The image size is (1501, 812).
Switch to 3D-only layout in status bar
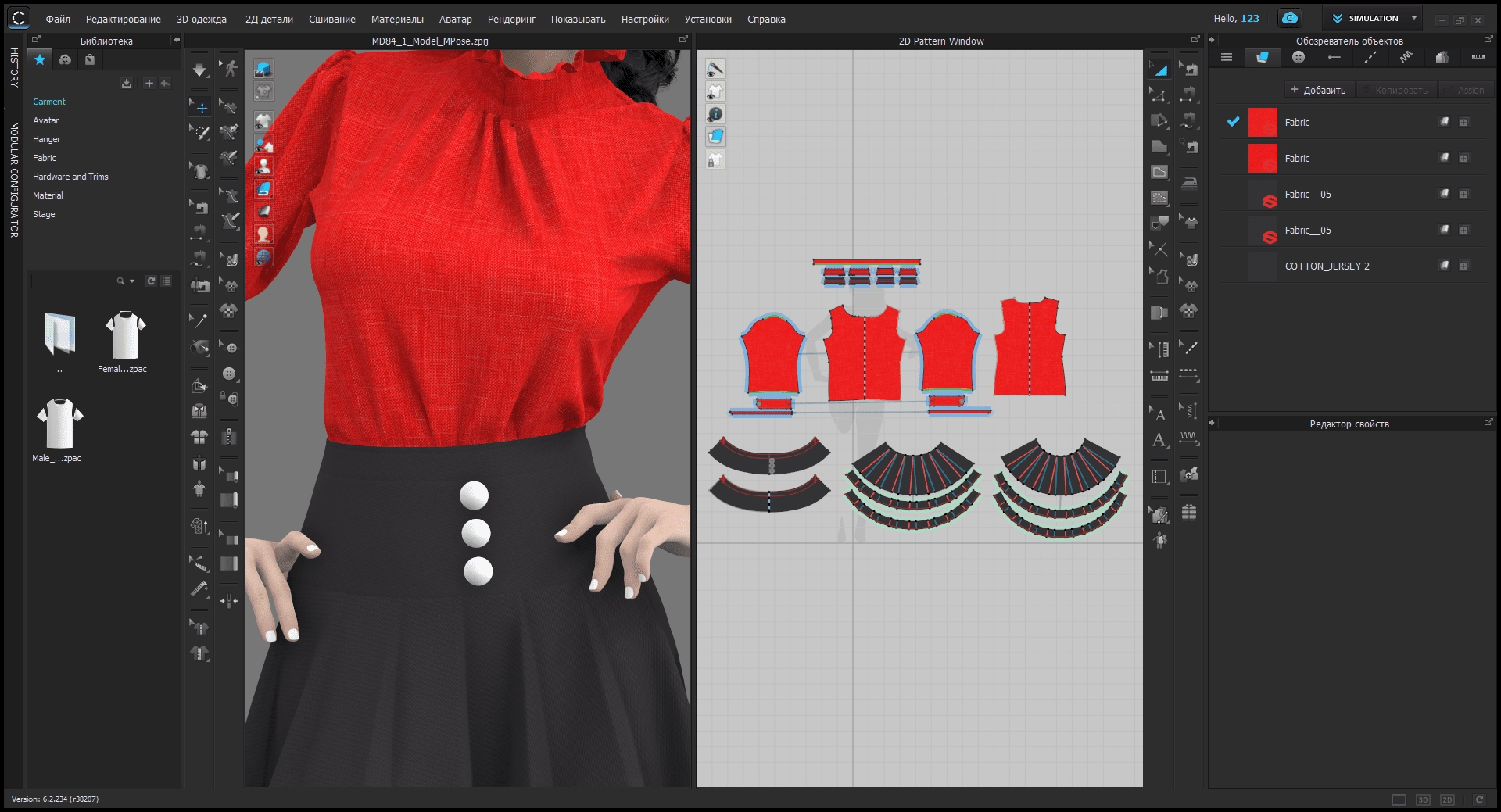tap(1423, 799)
